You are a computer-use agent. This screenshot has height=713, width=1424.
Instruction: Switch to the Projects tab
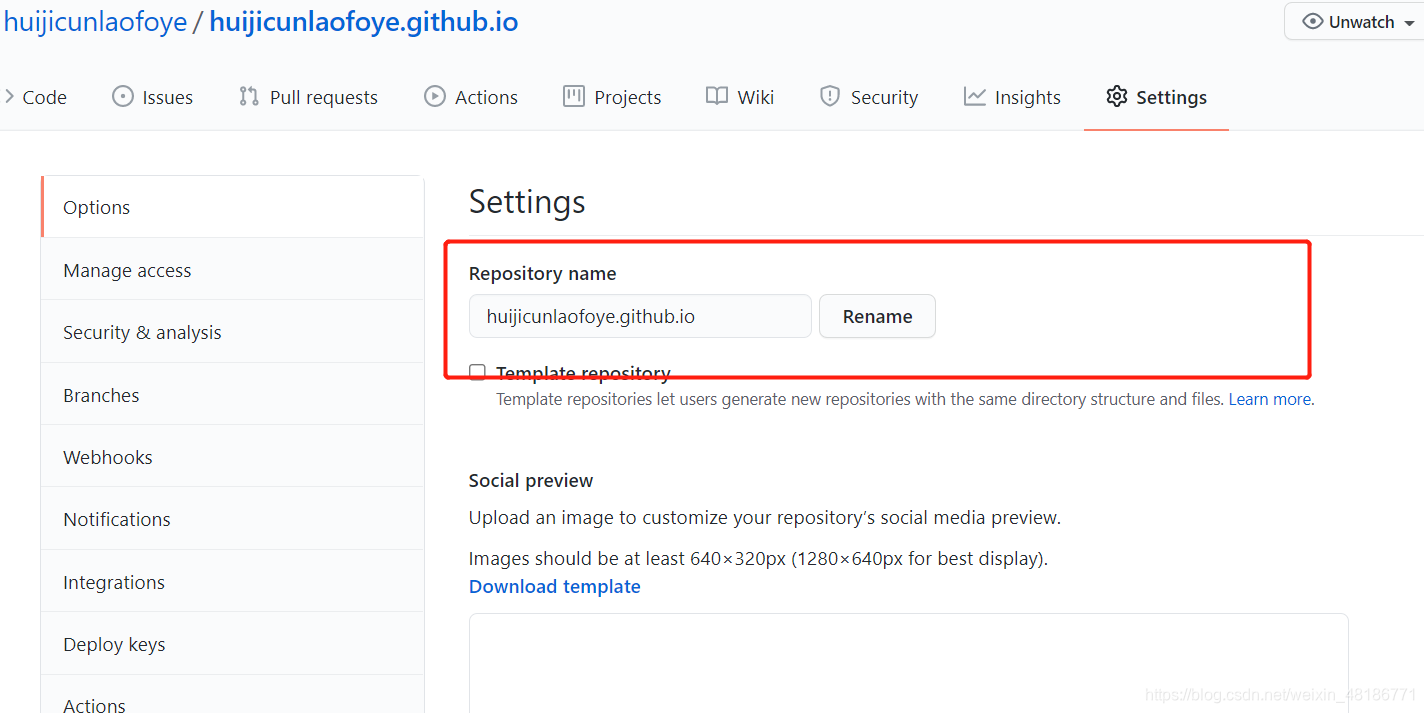point(627,97)
